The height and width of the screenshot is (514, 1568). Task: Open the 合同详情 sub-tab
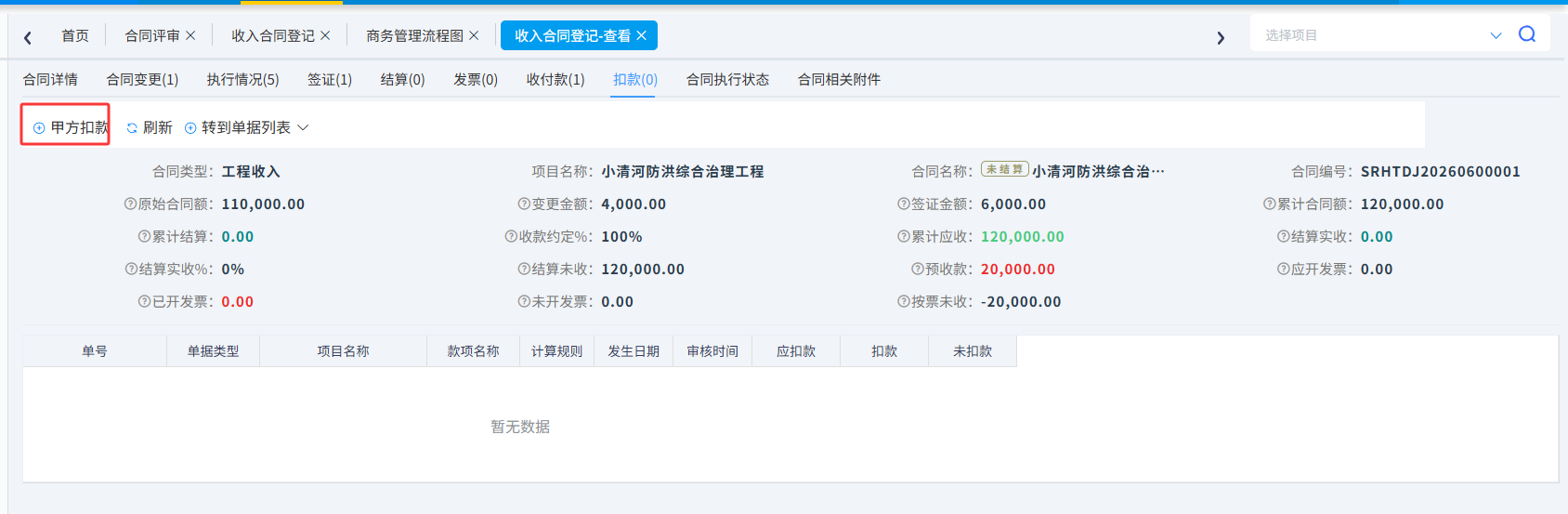pos(51,80)
